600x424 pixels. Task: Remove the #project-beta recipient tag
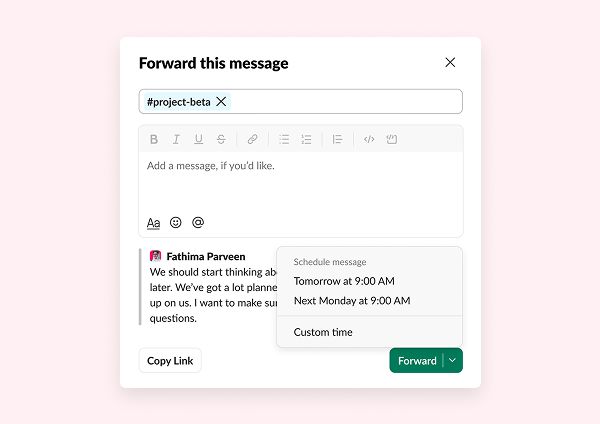[x=221, y=101]
